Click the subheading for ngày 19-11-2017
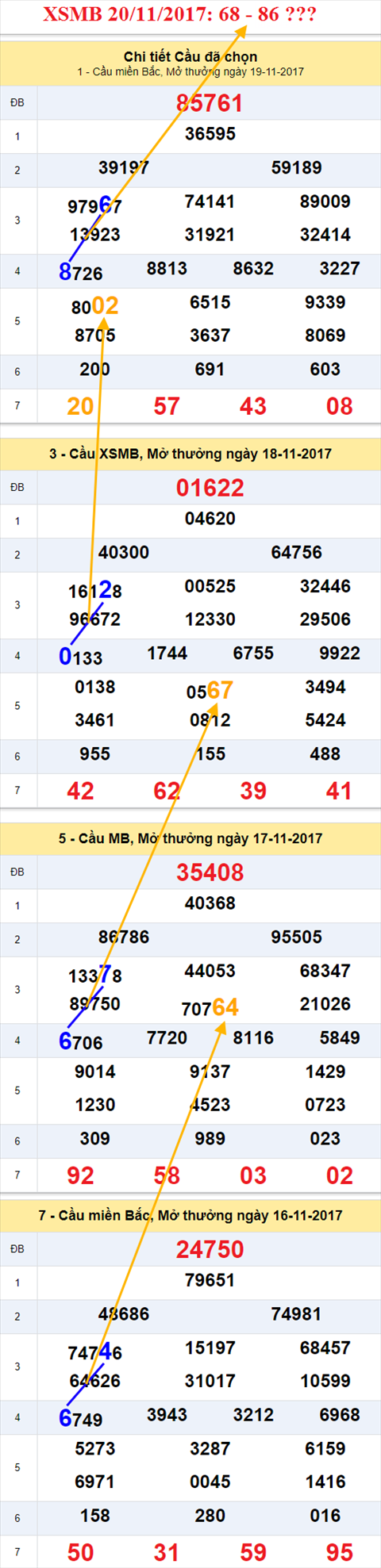The height and width of the screenshot is (1568, 381). [x=190, y=71]
